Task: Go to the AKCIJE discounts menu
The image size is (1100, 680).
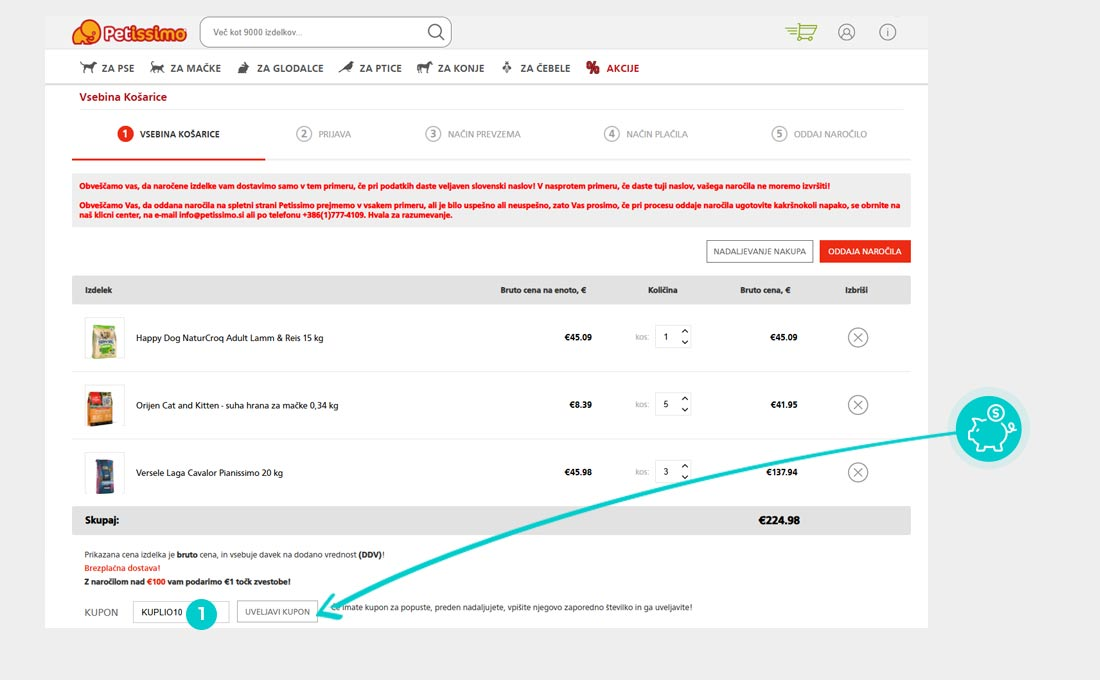Action: tap(612, 68)
